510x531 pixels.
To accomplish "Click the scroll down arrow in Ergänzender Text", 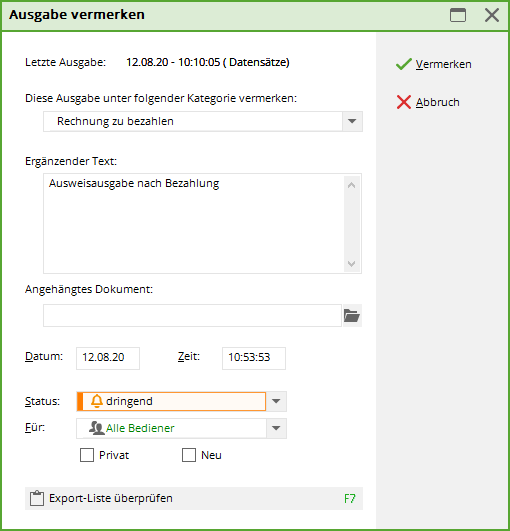I will point(352,263).
